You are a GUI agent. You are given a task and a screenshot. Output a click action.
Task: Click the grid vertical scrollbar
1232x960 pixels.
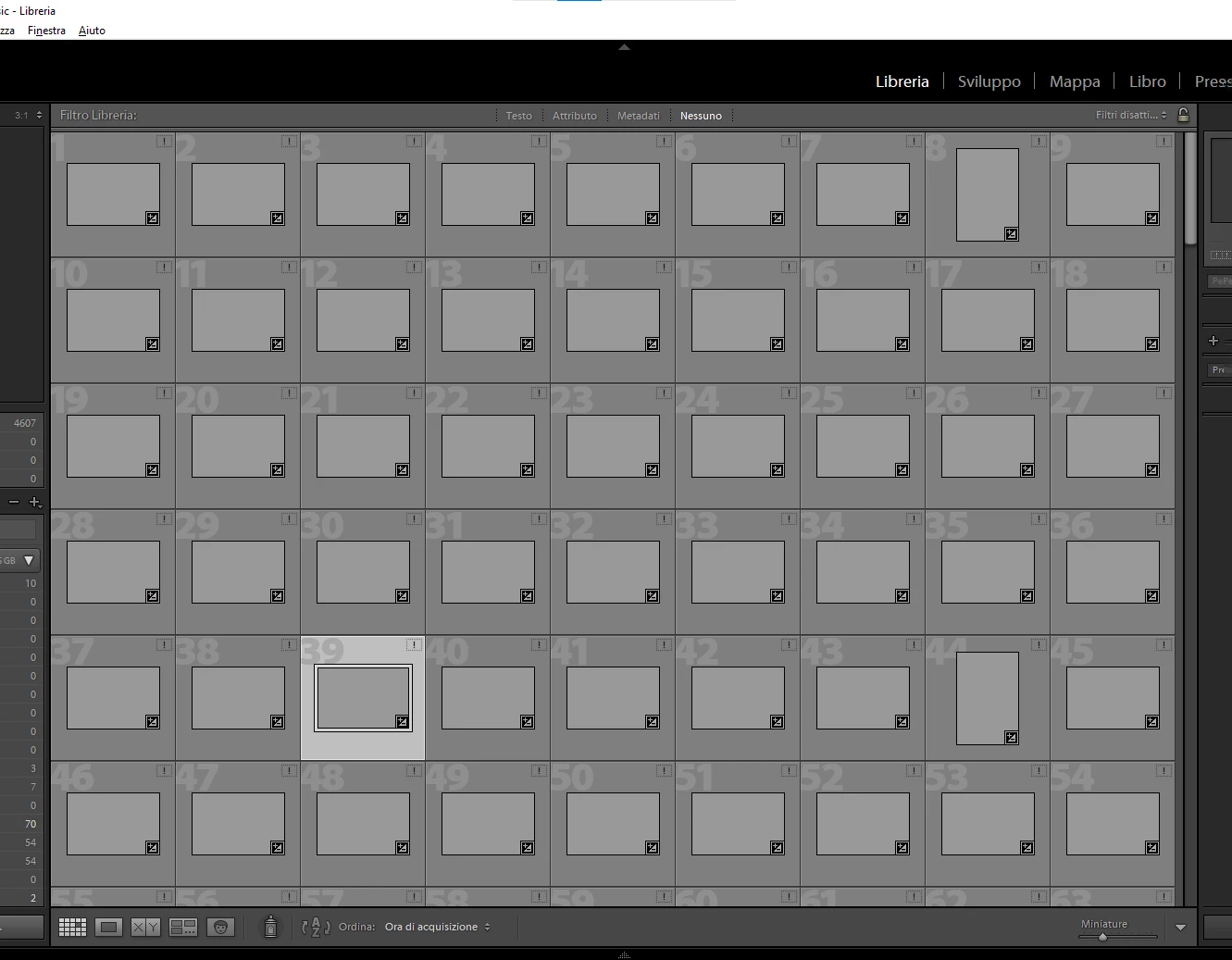(1190, 190)
